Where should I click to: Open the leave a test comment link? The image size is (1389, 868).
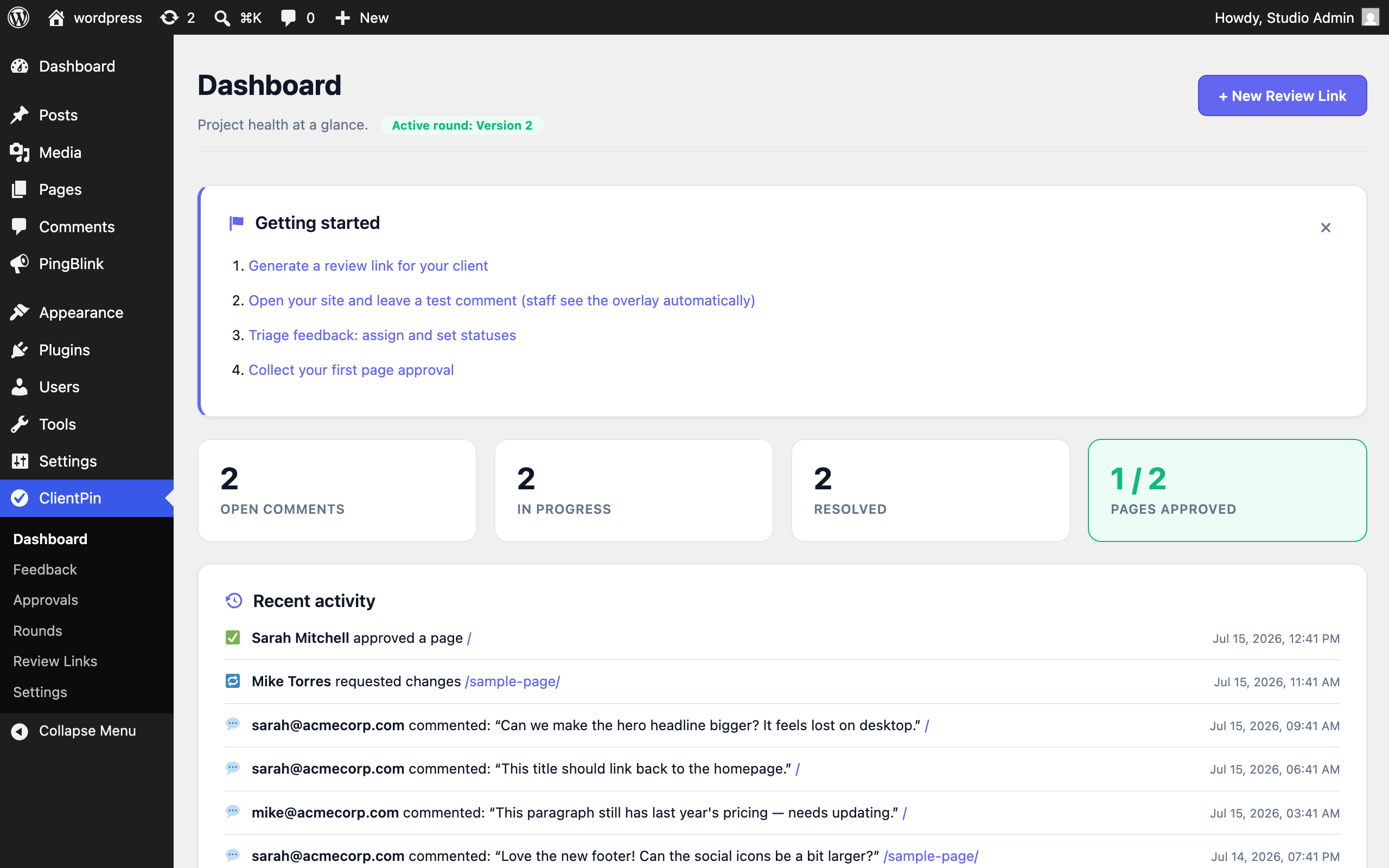tap(502, 300)
